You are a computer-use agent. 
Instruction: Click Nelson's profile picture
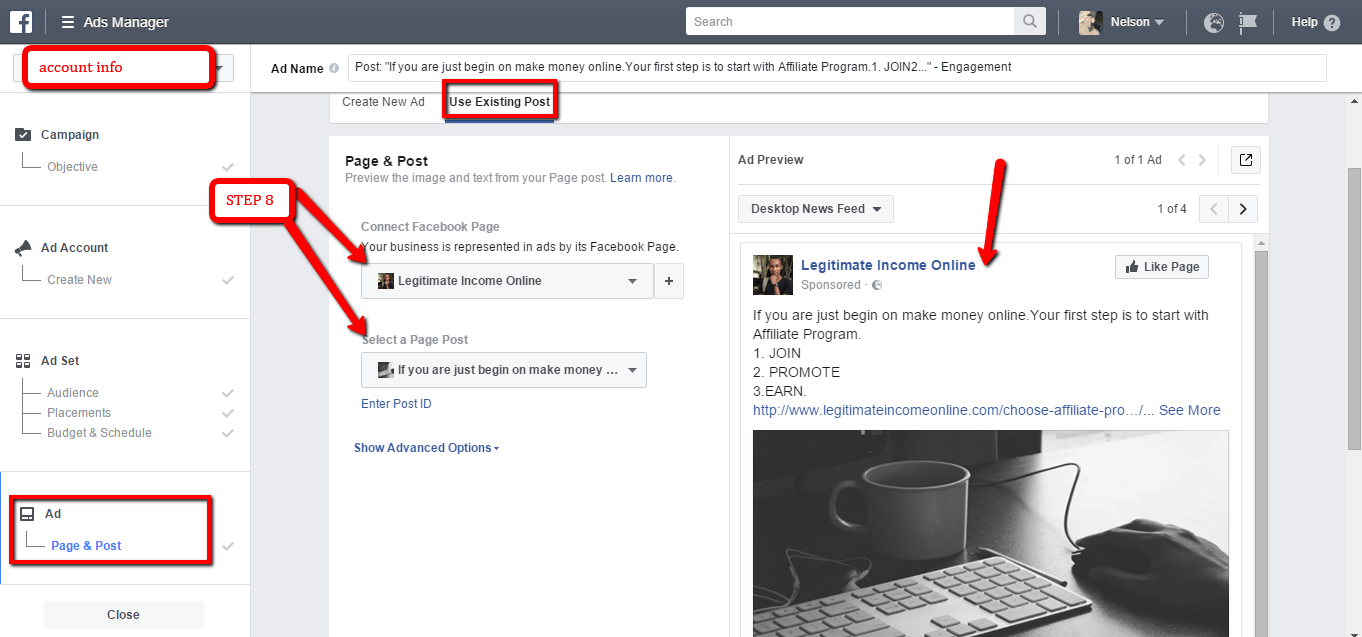coord(1091,22)
